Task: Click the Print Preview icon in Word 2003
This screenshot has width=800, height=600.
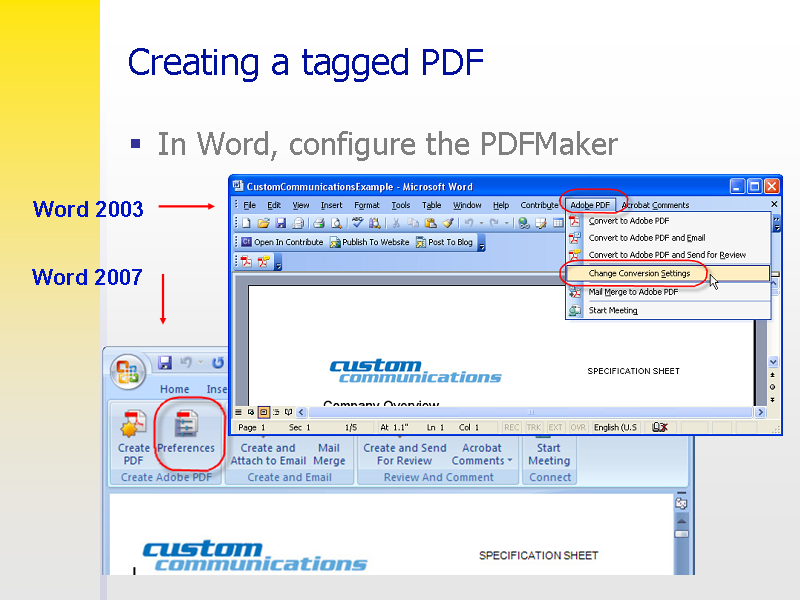Action: 336,223
